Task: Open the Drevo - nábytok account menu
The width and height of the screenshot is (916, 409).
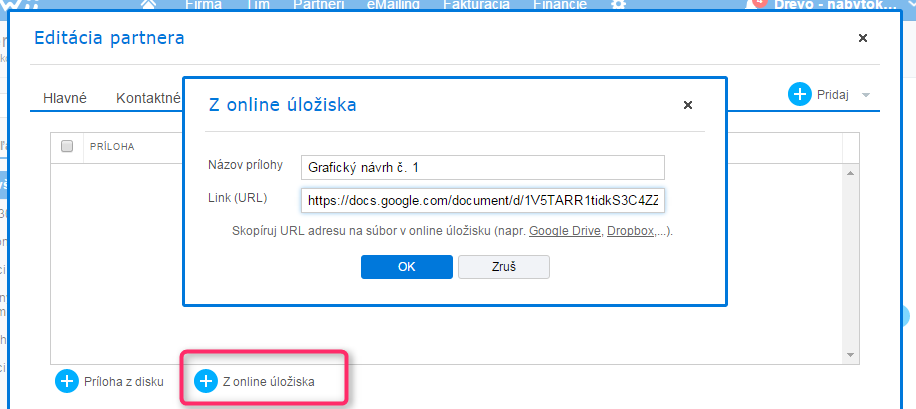Action: point(835,5)
